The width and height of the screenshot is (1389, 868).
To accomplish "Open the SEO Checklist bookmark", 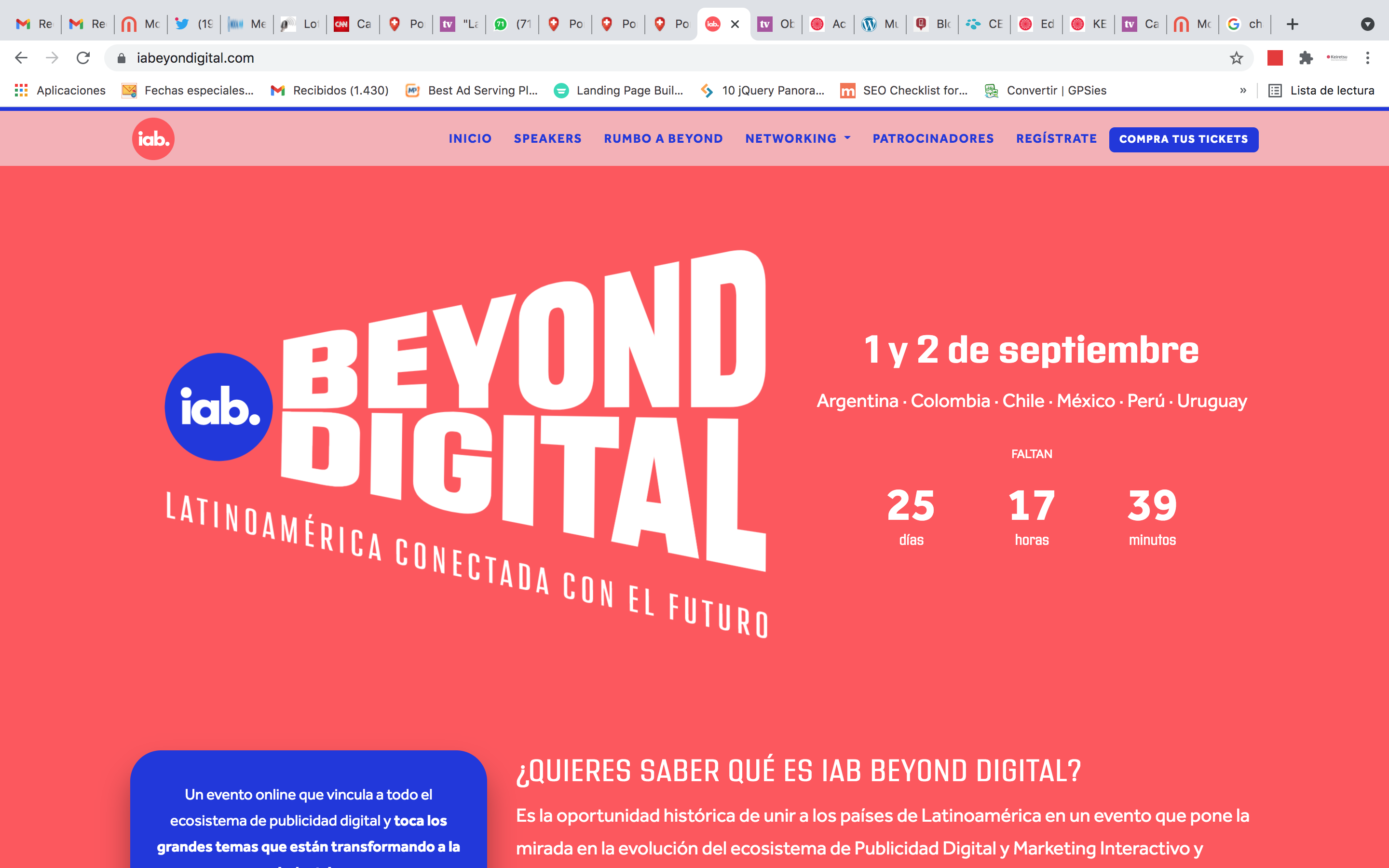I will (x=904, y=90).
